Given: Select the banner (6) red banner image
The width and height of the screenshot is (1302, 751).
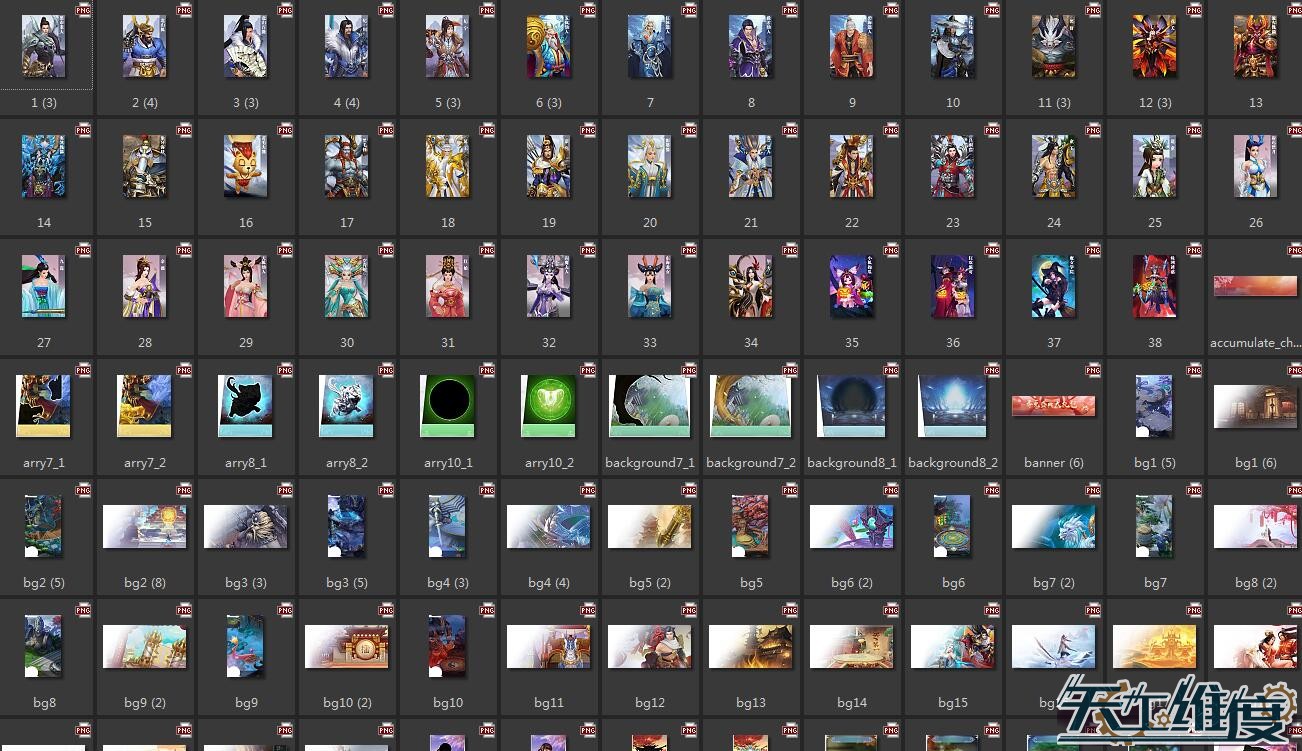Looking at the screenshot, I should [1053, 406].
